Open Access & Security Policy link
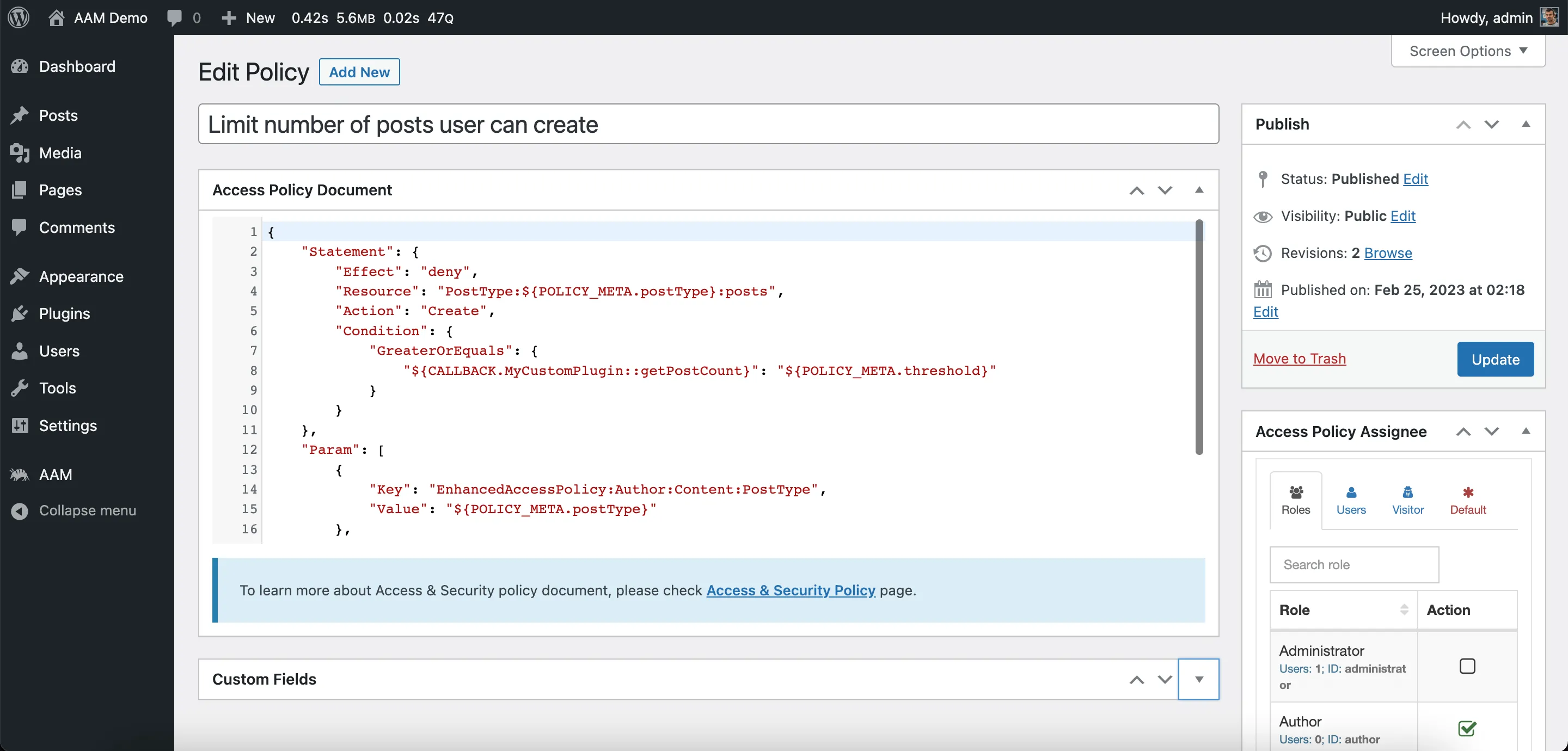Screen dimensions: 1568x751 coord(790,590)
